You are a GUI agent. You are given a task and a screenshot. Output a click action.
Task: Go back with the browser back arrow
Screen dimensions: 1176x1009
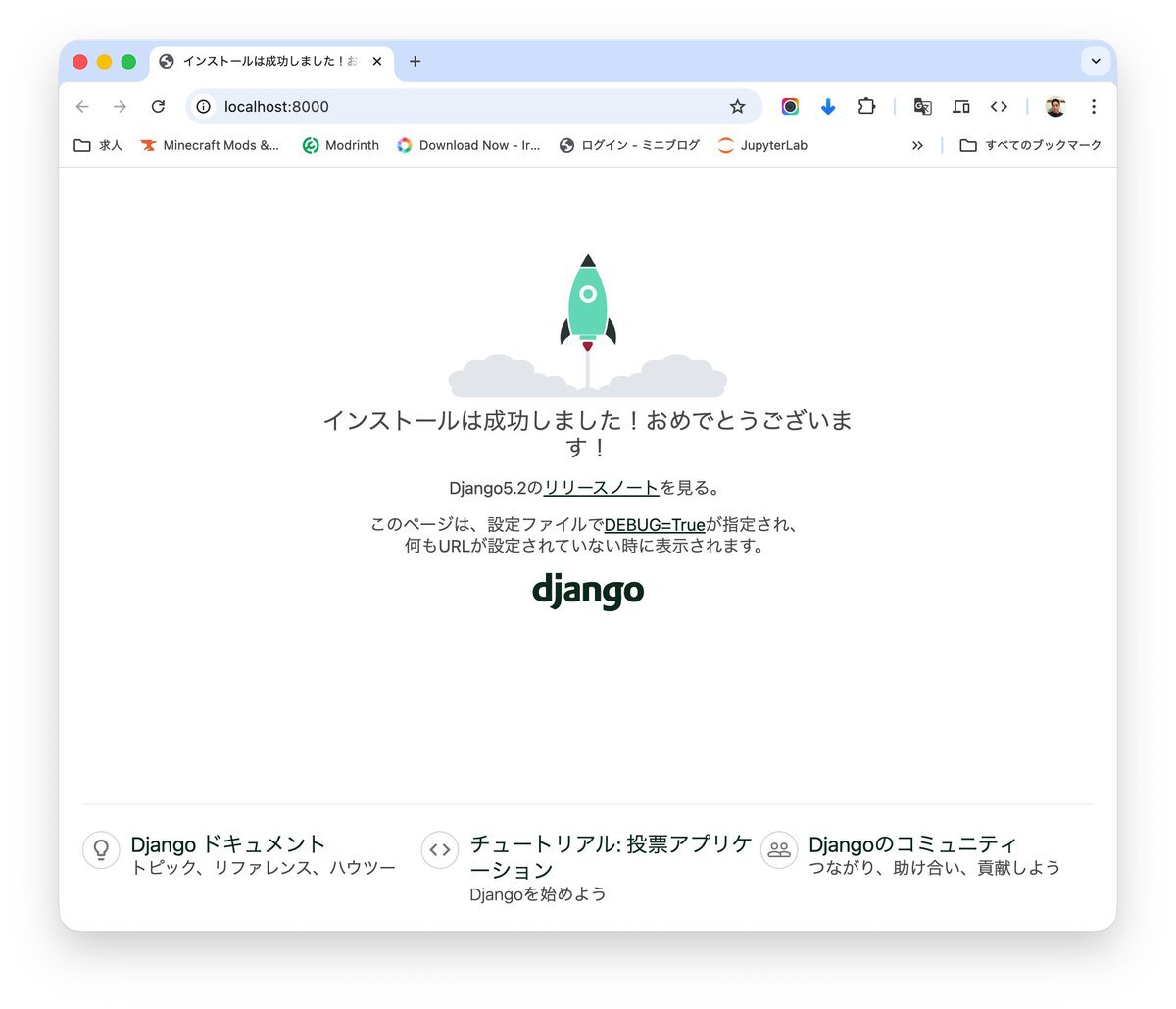point(82,106)
